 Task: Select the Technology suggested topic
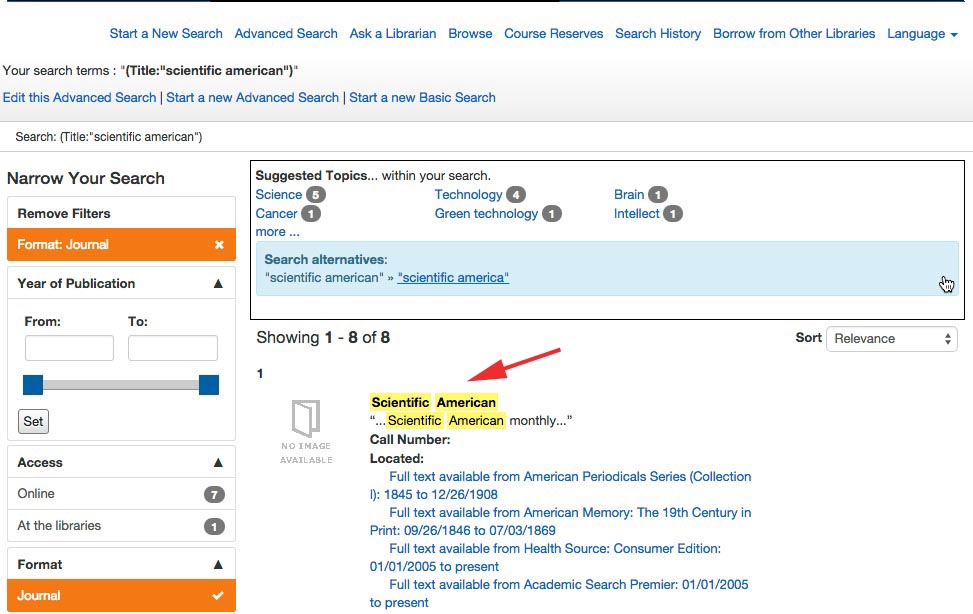click(x=469, y=195)
